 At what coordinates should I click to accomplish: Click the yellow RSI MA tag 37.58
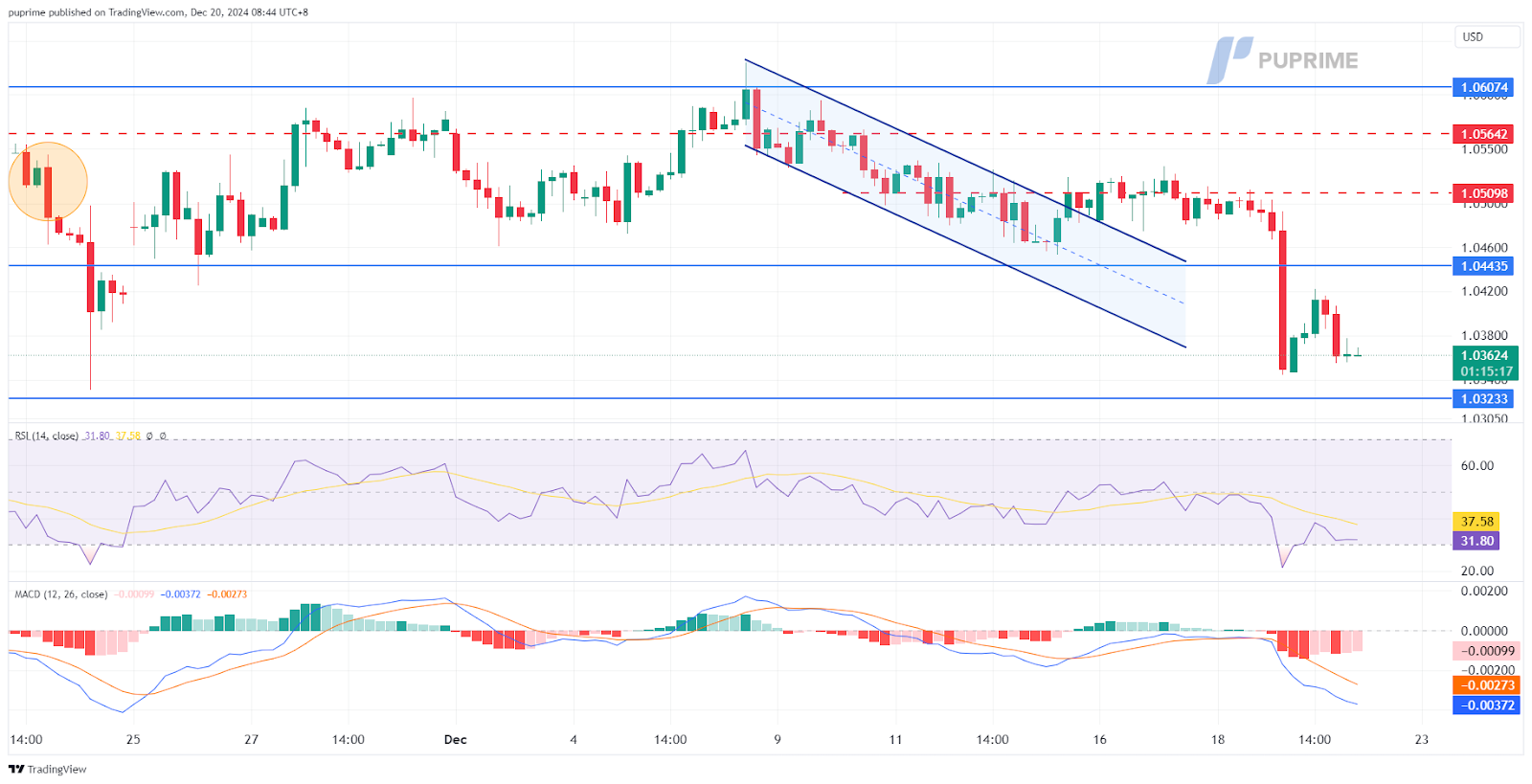[1476, 522]
